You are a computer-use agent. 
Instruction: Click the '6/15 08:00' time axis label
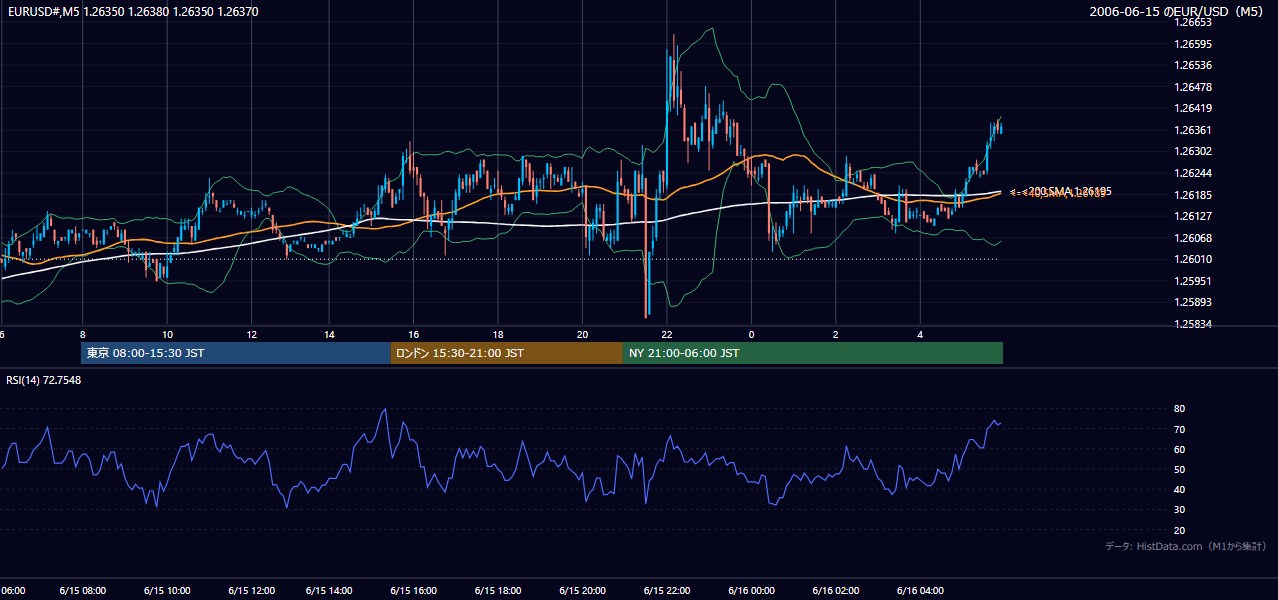(x=83, y=590)
